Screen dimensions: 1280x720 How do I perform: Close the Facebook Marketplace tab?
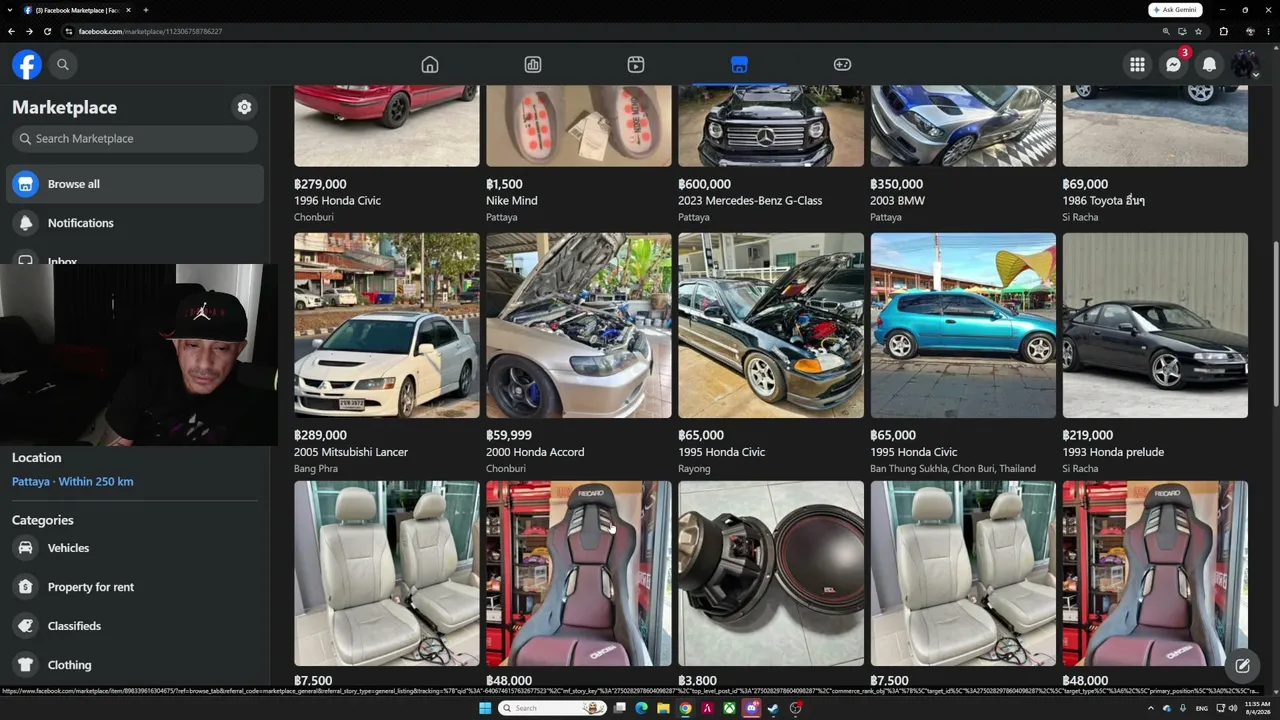click(128, 10)
